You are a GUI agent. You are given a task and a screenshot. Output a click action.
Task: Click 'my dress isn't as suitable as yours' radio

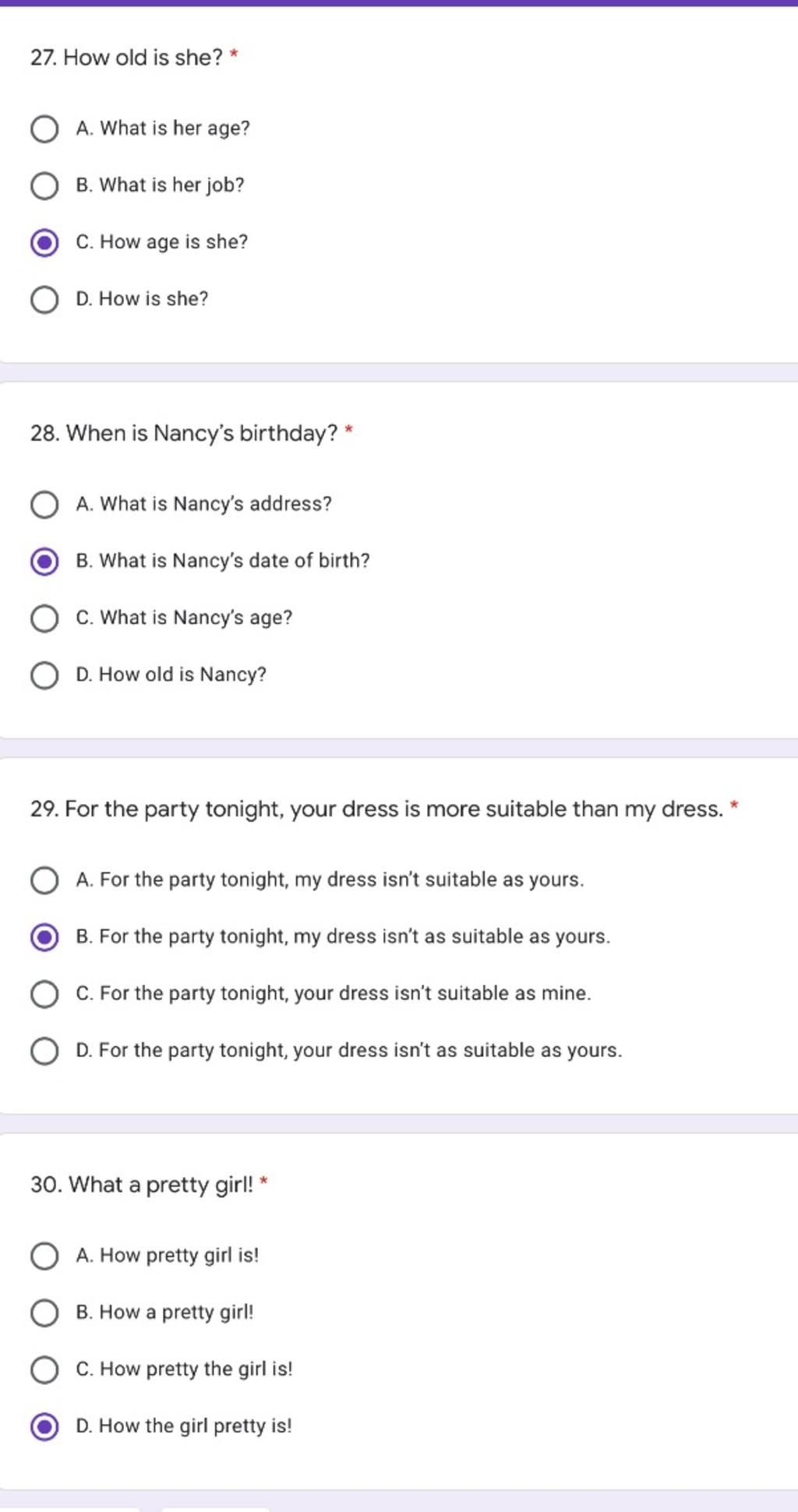pyautogui.click(x=44, y=936)
